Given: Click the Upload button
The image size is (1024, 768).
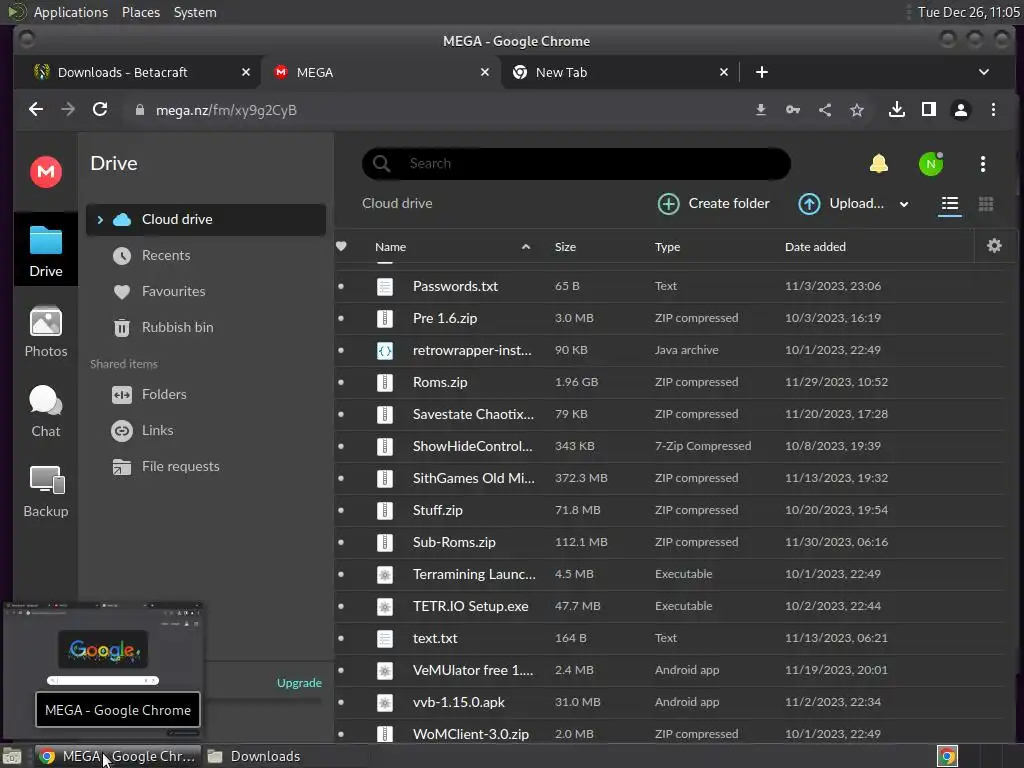Looking at the screenshot, I should pyautogui.click(x=841, y=204).
